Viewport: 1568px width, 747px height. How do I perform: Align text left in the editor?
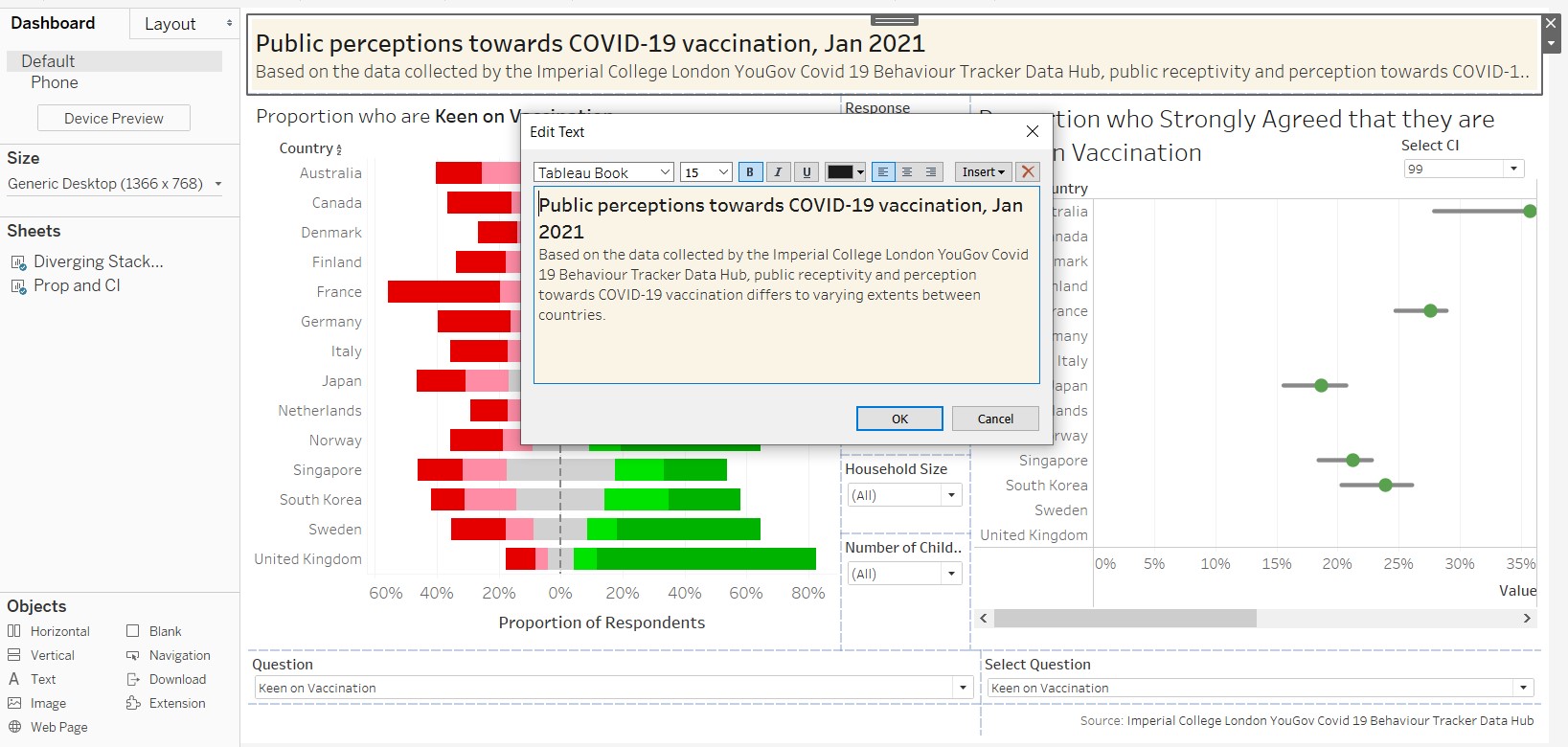(x=883, y=172)
